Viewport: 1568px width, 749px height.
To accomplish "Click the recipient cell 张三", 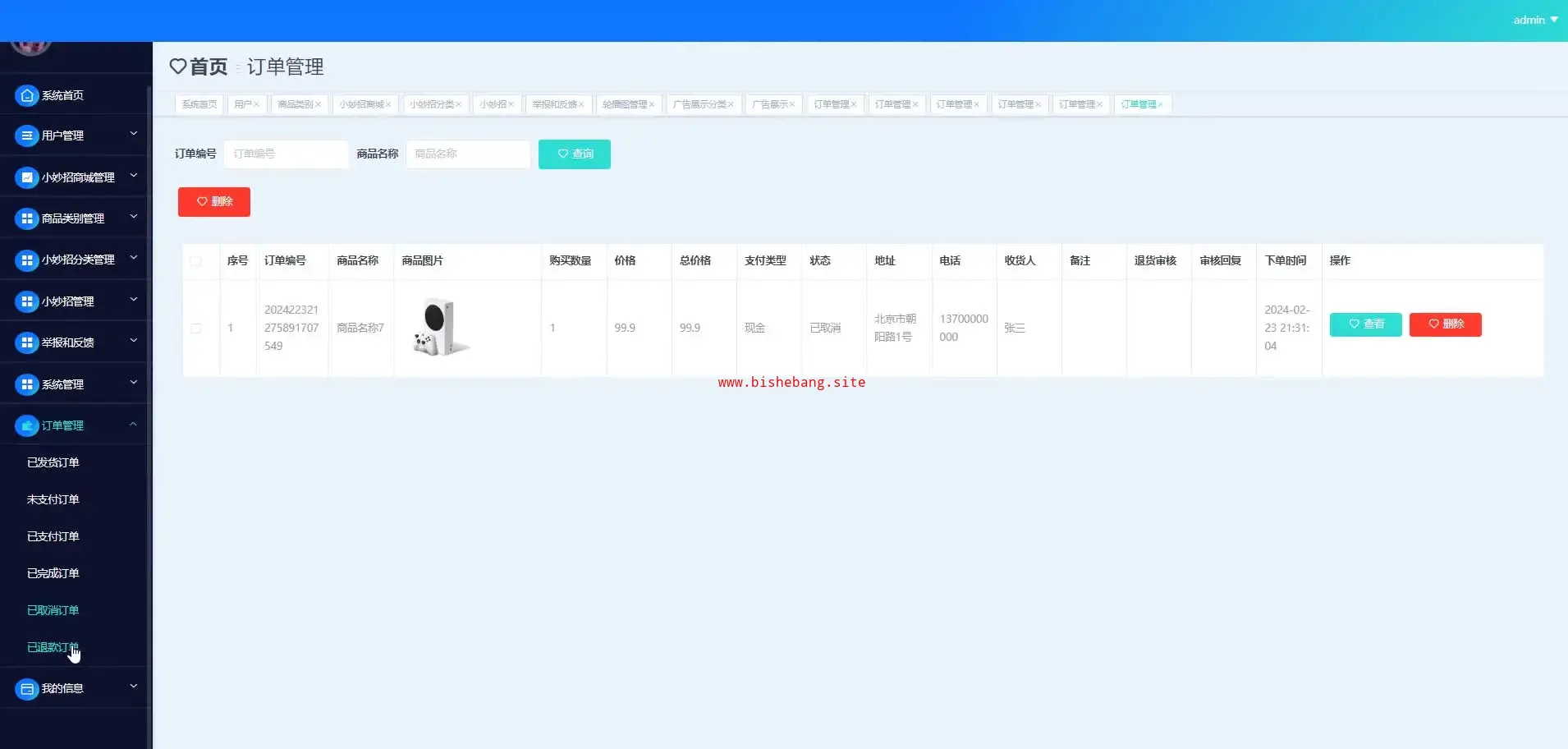I will (1015, 328).
